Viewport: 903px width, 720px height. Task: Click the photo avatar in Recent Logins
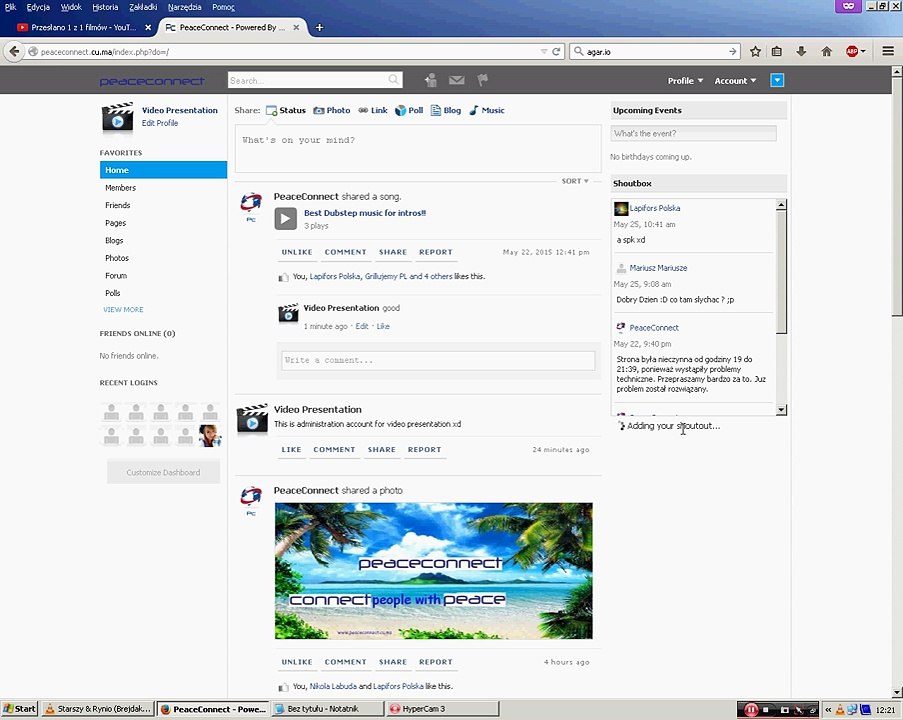[x=210, y=435]
